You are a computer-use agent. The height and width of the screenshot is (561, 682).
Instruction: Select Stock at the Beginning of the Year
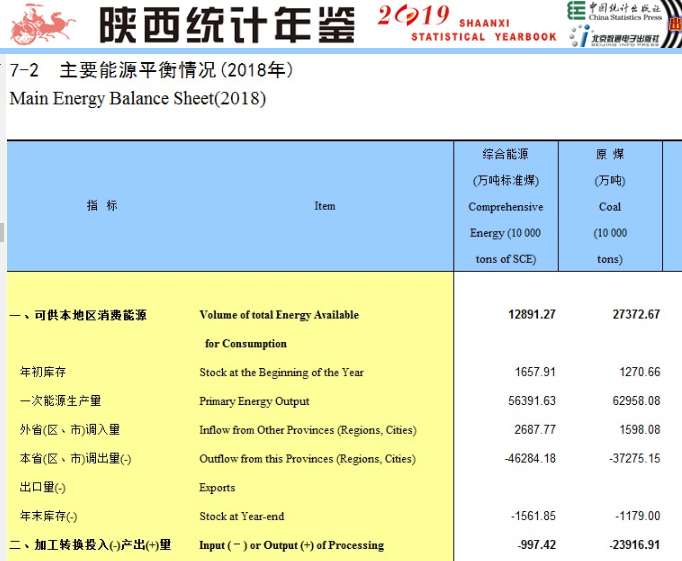pyautogui.click(x=281, y=372)
